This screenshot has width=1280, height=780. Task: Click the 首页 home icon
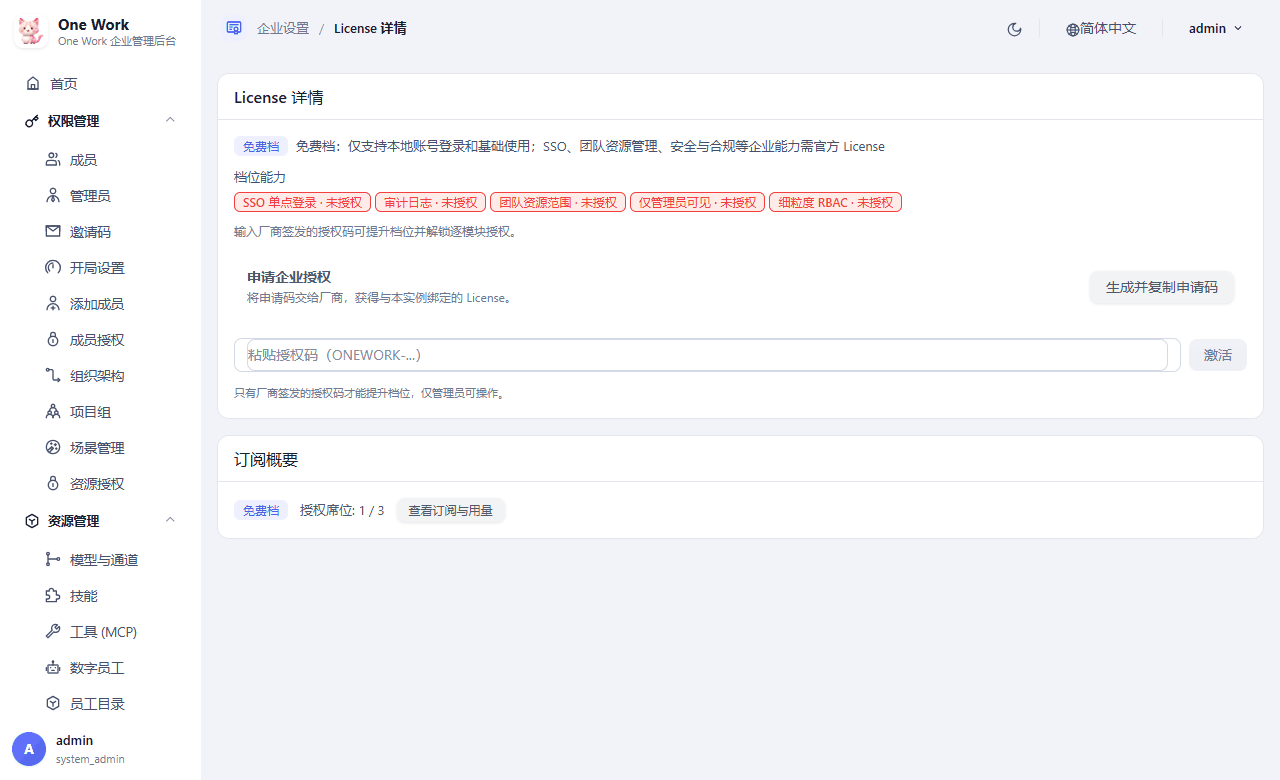[x=33, y=84]
